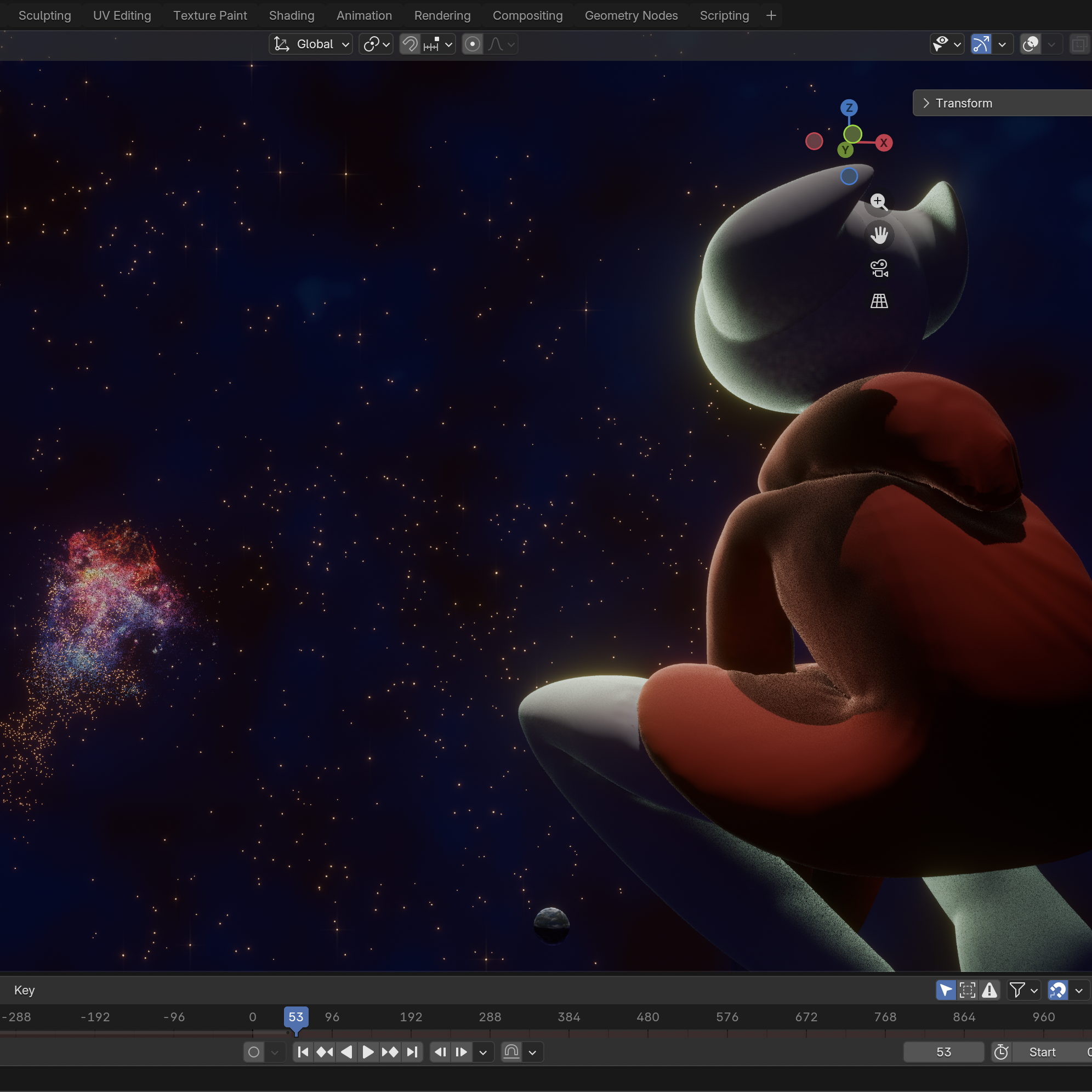Click the red X axis gizmo handle
This screenshot has width=1092, height=1092.
coord(884,143)
